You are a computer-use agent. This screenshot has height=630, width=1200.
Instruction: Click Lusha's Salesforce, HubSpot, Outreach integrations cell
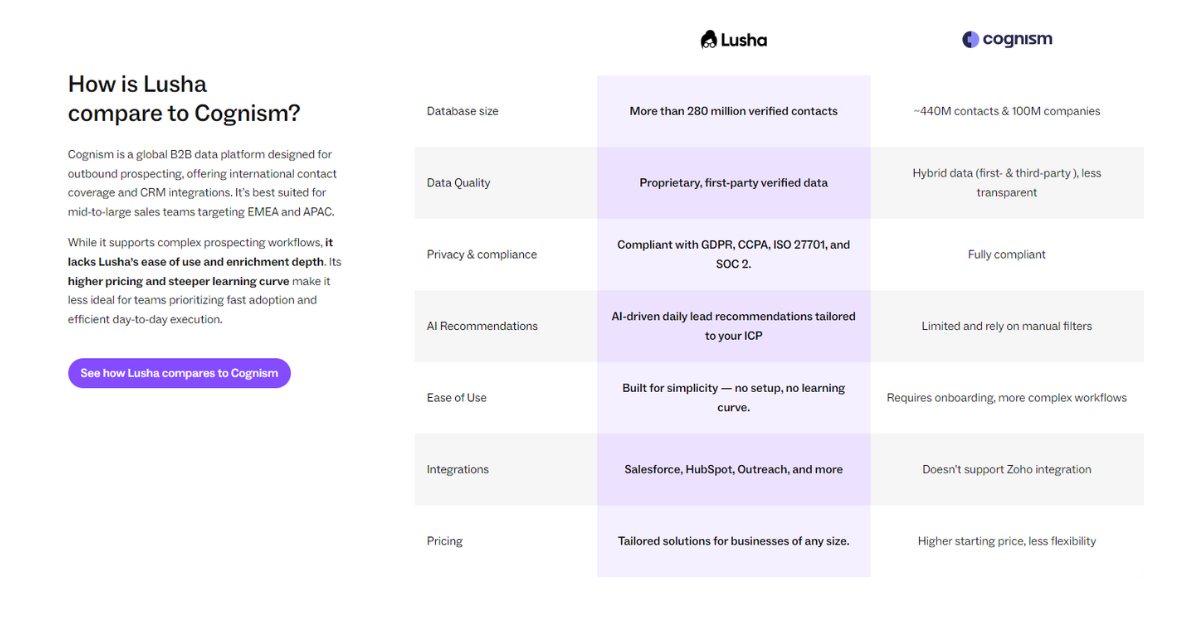tap(734, 469)
